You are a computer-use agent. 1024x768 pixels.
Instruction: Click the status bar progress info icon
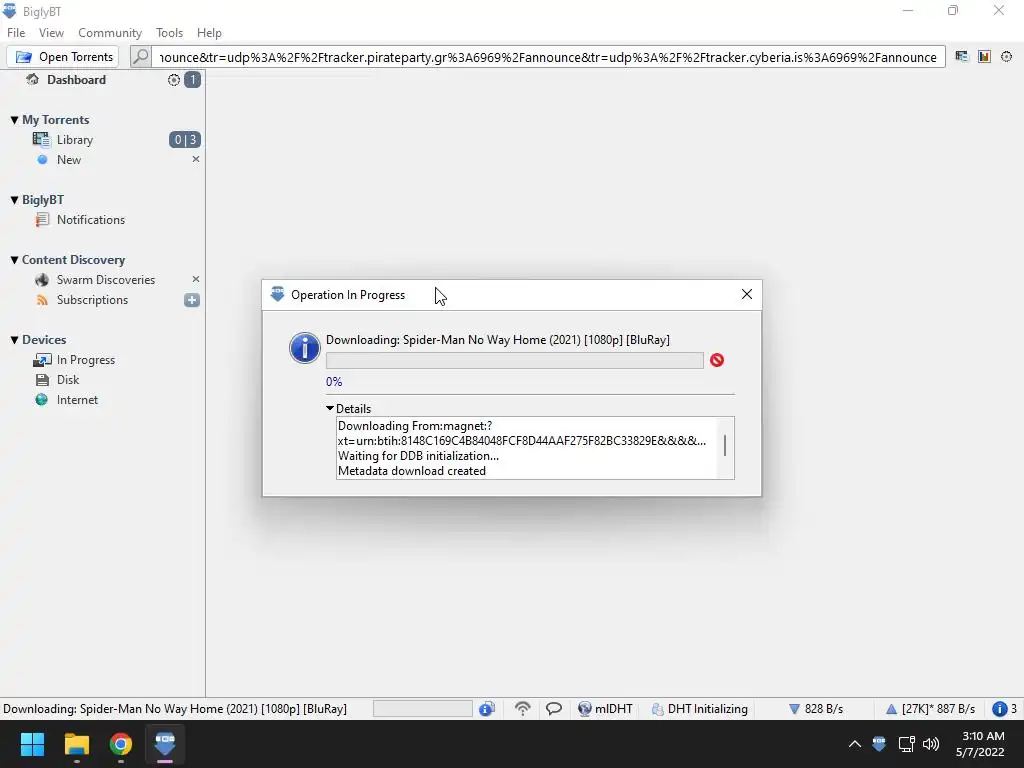(487, 709)
